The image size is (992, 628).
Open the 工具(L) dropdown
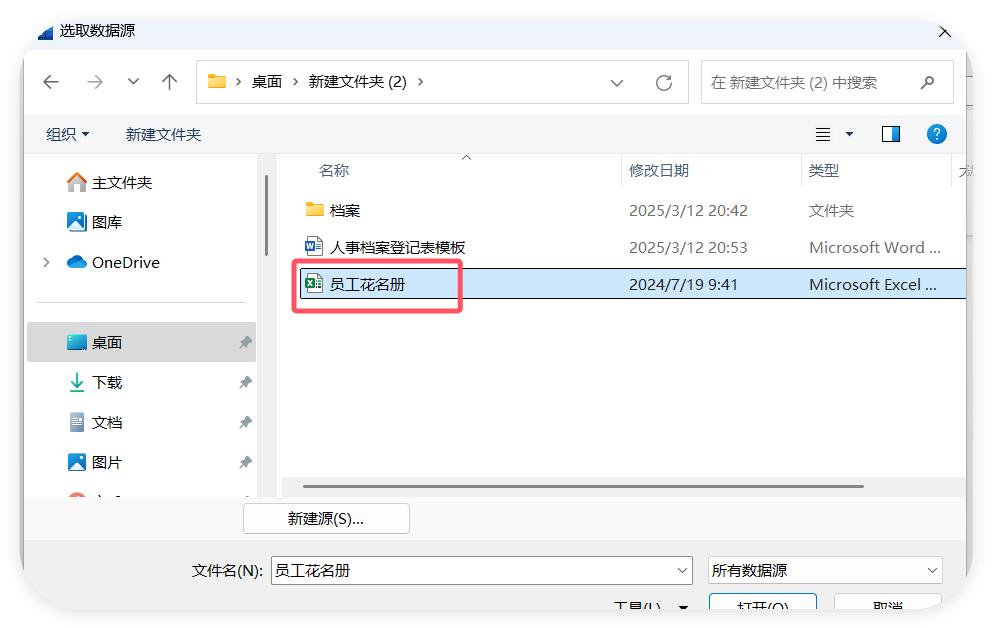pos(650,605)
